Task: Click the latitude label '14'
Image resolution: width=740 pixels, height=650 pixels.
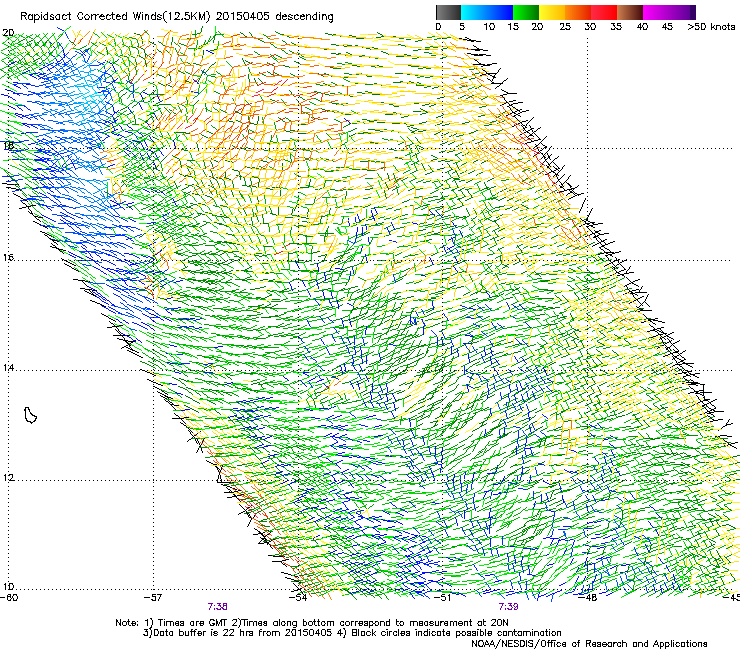Action: click(8, 367)
